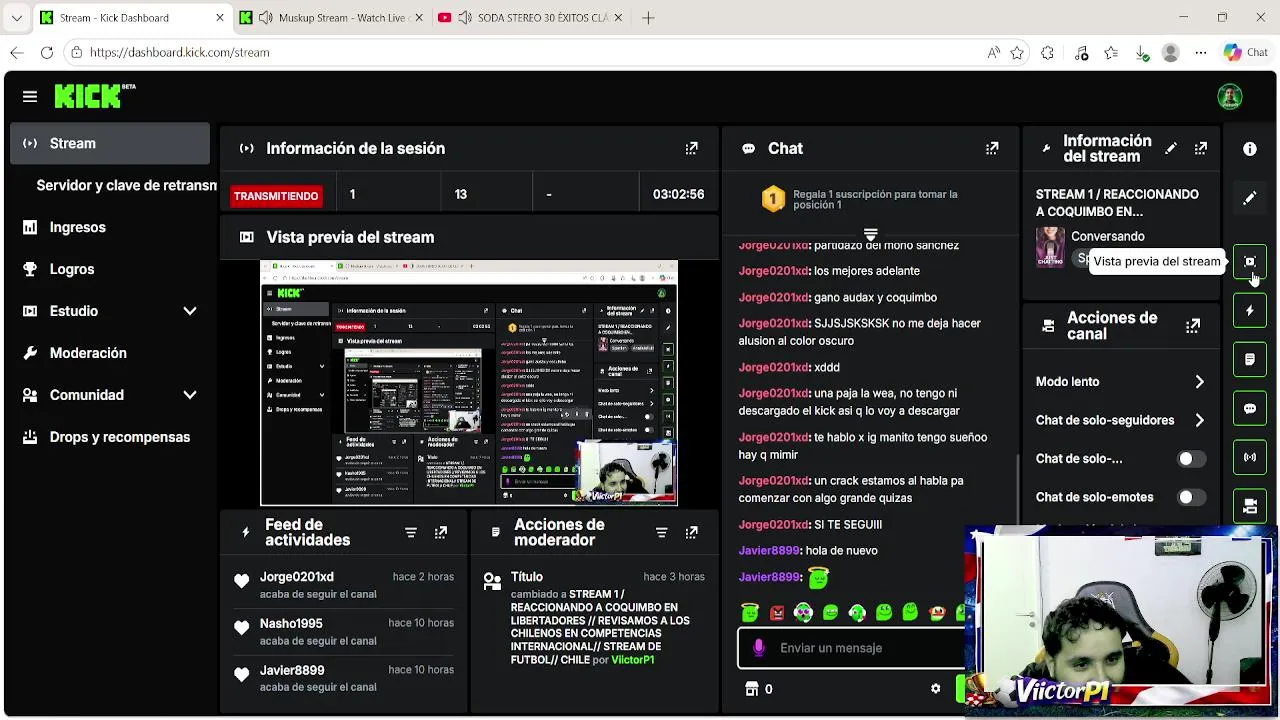Collapse the gift subscription banner in chat
This screenshot has height=720, width=1280.
tap(870, 235)
